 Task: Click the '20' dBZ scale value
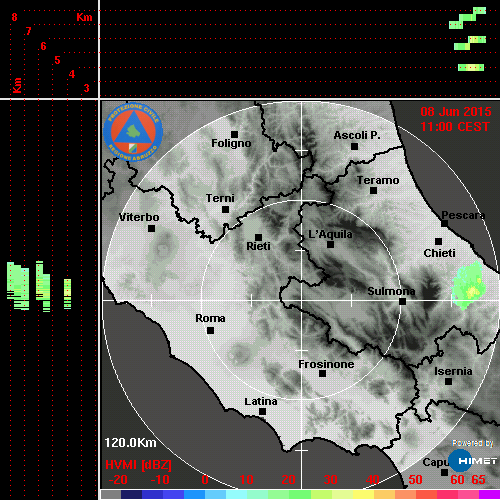click(x=288, y=480)
